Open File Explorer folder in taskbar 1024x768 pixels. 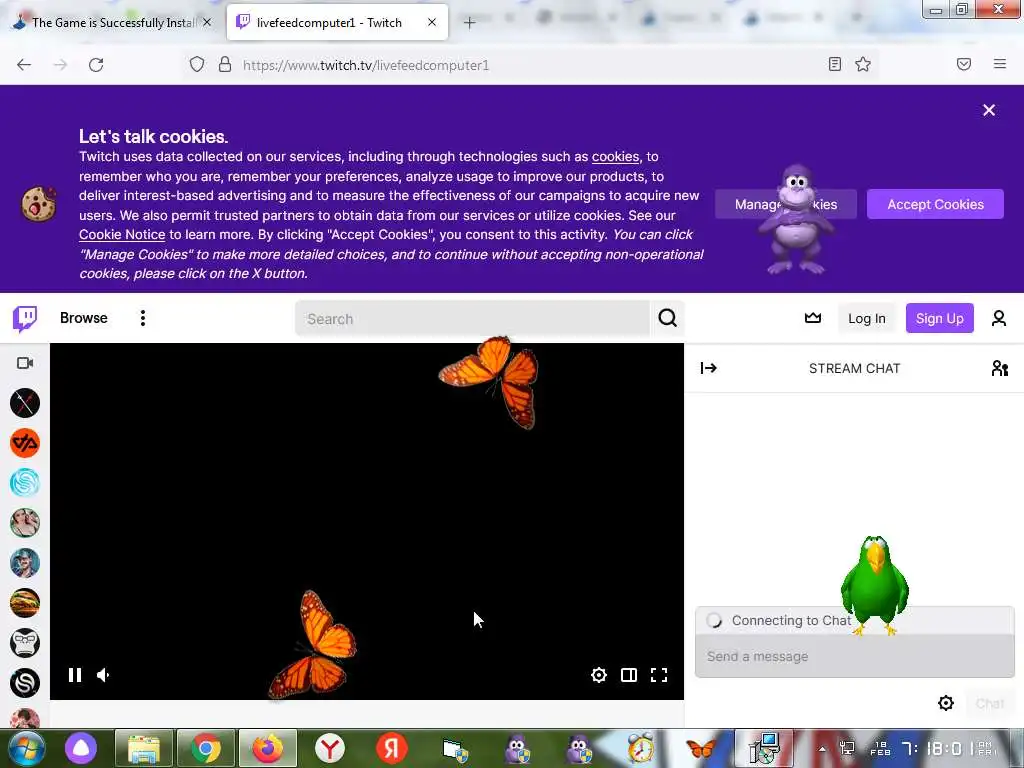(144, 748)
